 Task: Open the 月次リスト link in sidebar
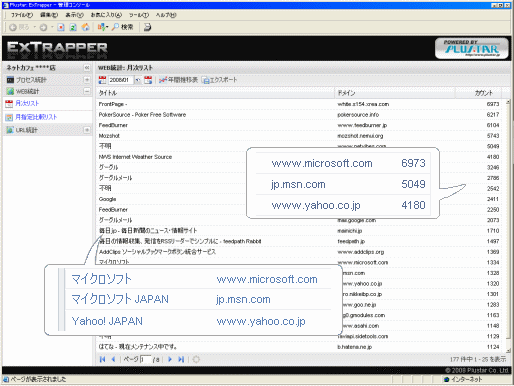(x=27, y=103)
